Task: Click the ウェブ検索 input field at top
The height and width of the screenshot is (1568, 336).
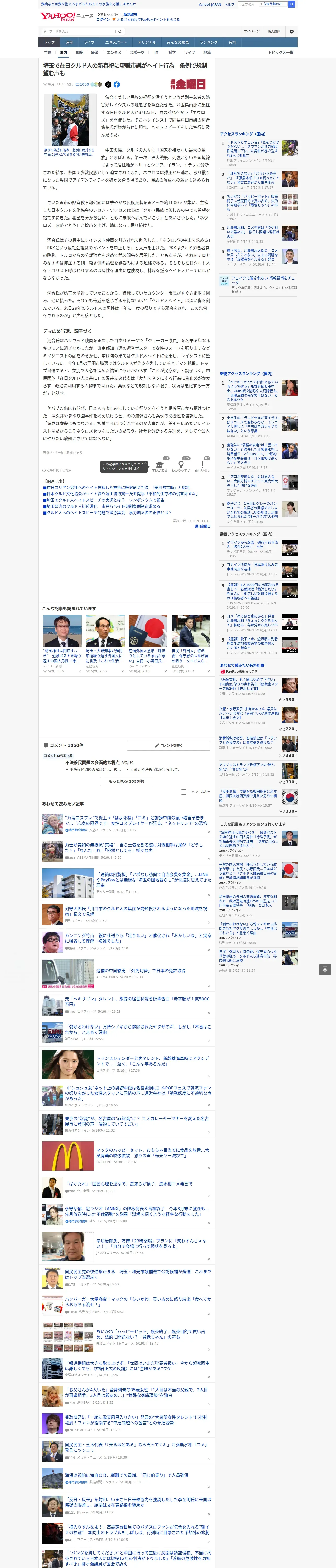Action: click(x=248, y=4)
